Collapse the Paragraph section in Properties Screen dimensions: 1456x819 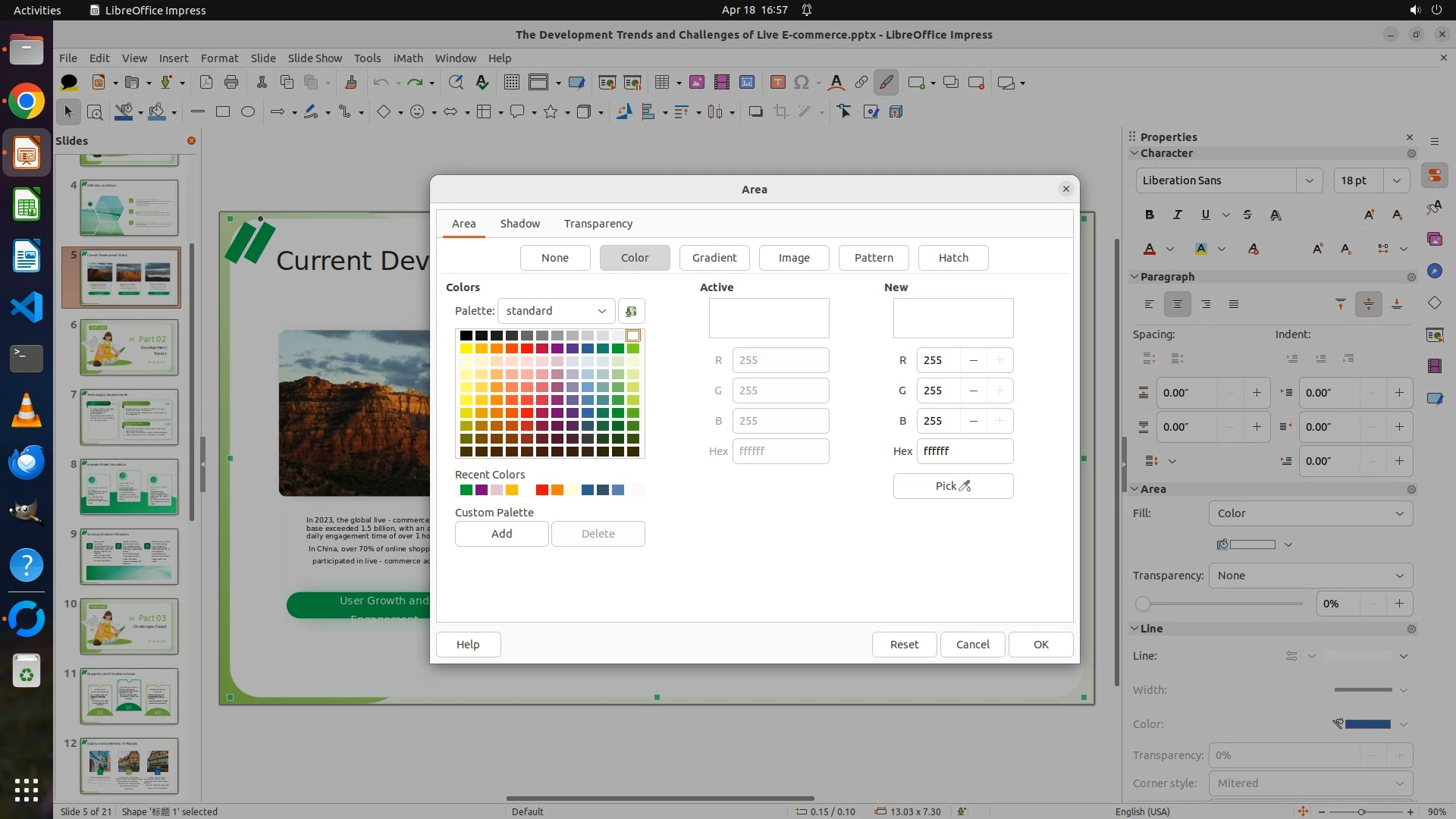pos(1135,277)
